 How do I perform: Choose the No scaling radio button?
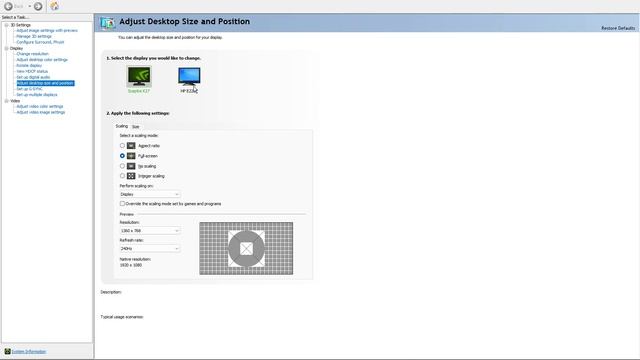tap(122, 166)
